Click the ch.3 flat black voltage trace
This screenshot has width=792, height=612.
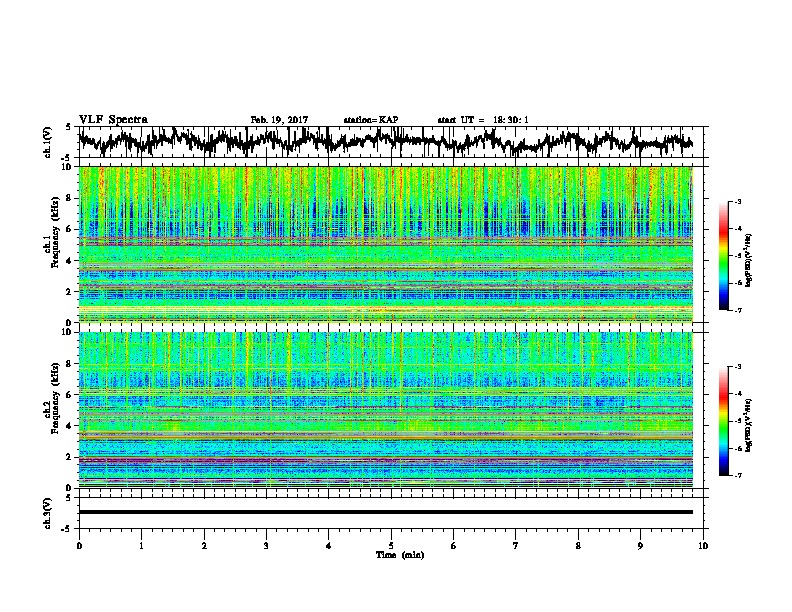tap(386, 512)
